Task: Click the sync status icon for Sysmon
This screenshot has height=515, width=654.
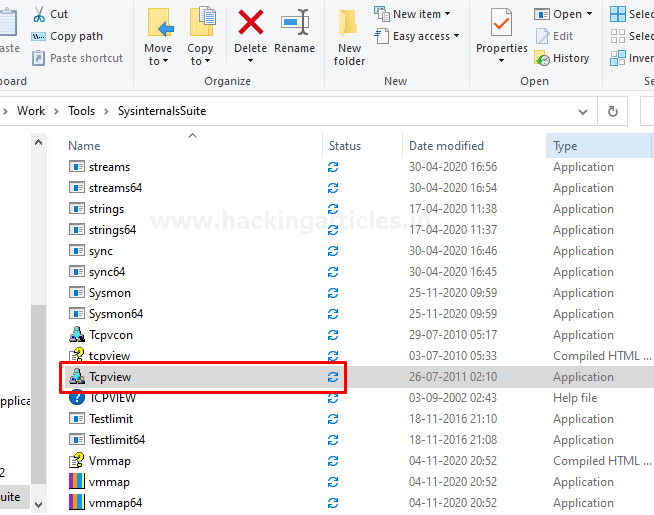Action: point(333,293)
